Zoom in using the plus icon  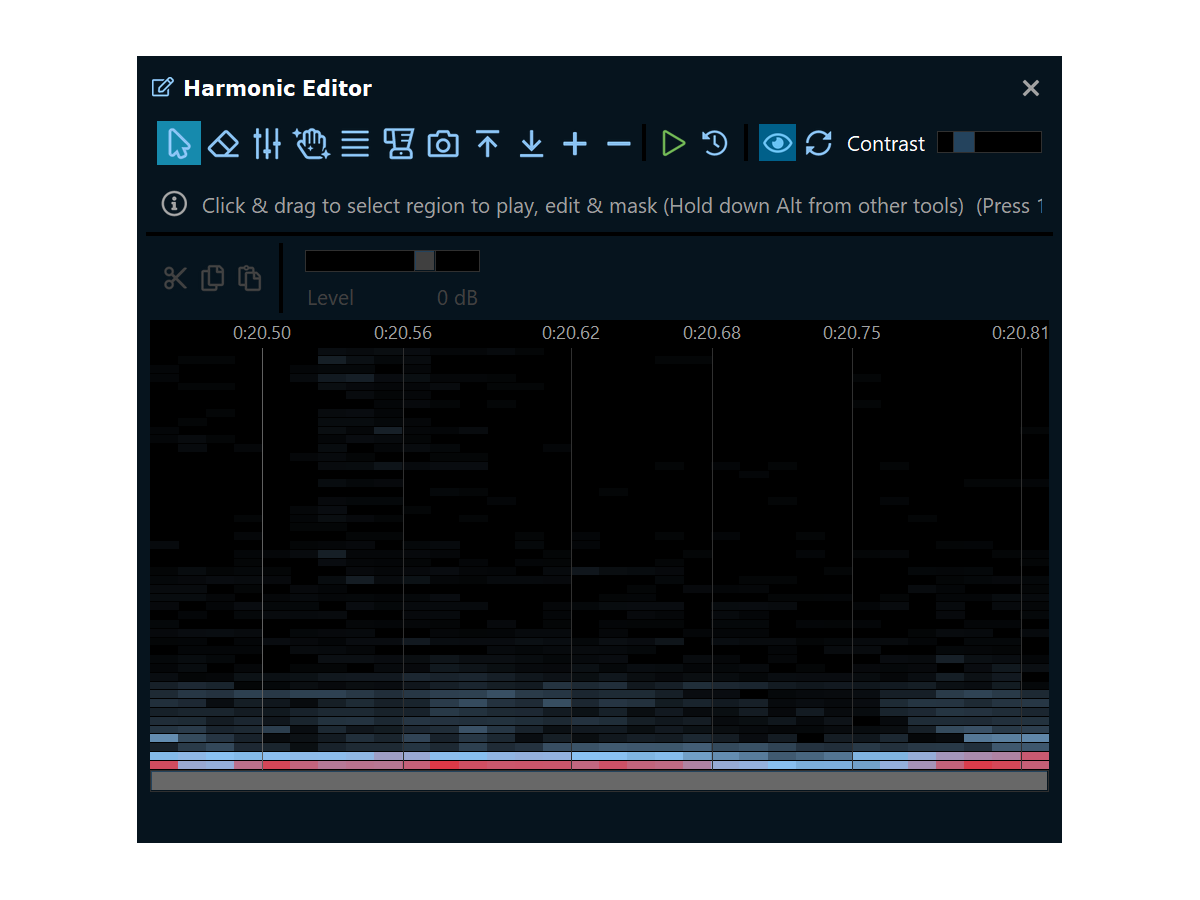(575, 143)
